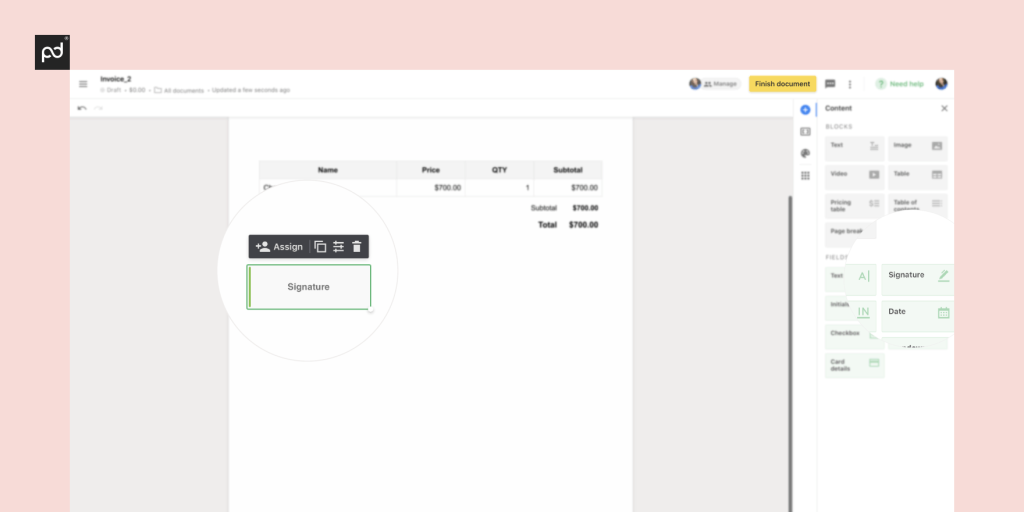
Task: Open the Apps grid sidebar icon
Action: pos(805,176)
